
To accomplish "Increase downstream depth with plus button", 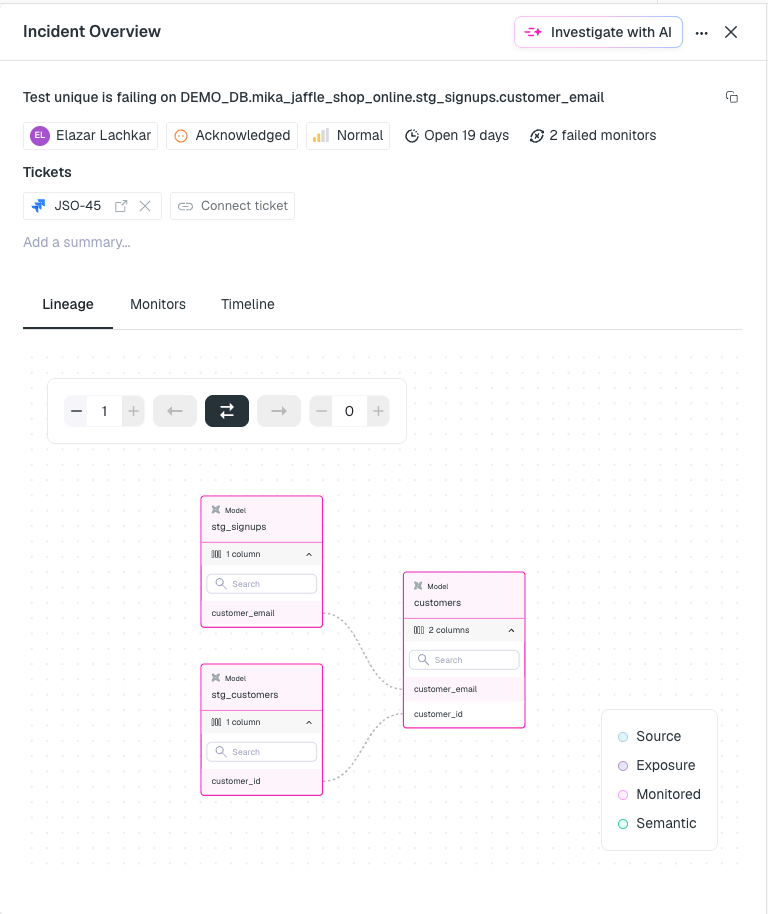I will (x=378, y=411).
